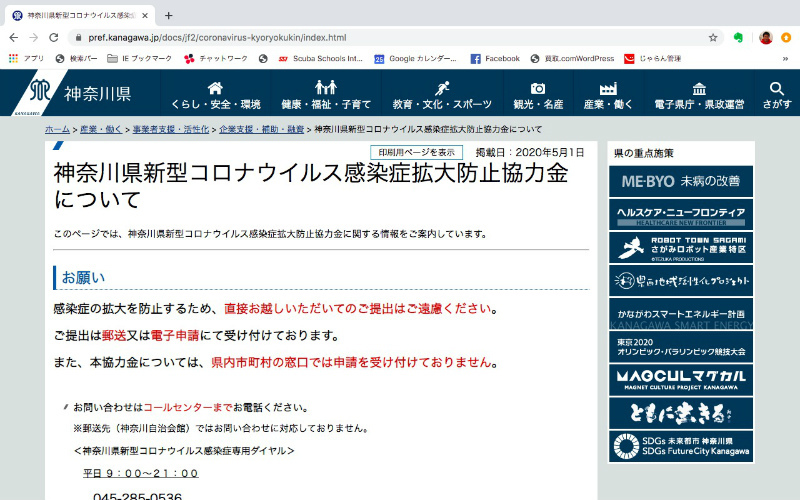The image size is (800, 500).
Task: Open a new tab with the plus button
Action: click(168, 16)
